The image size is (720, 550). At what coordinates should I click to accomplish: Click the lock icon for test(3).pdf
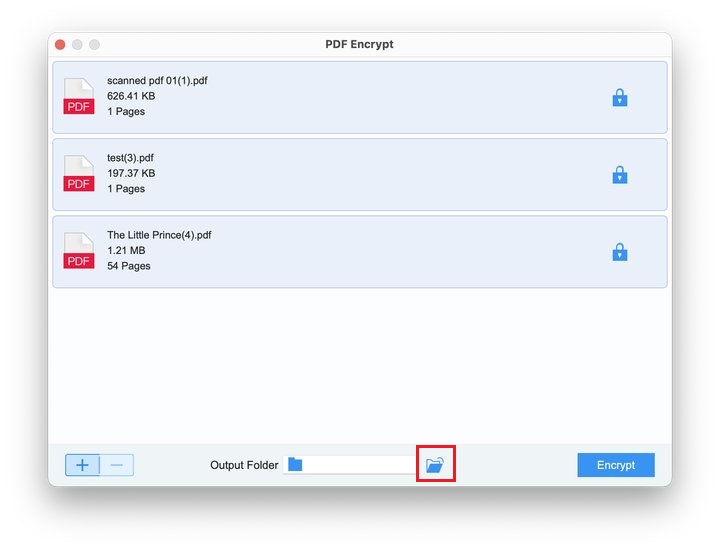click(x=619, y=174)
